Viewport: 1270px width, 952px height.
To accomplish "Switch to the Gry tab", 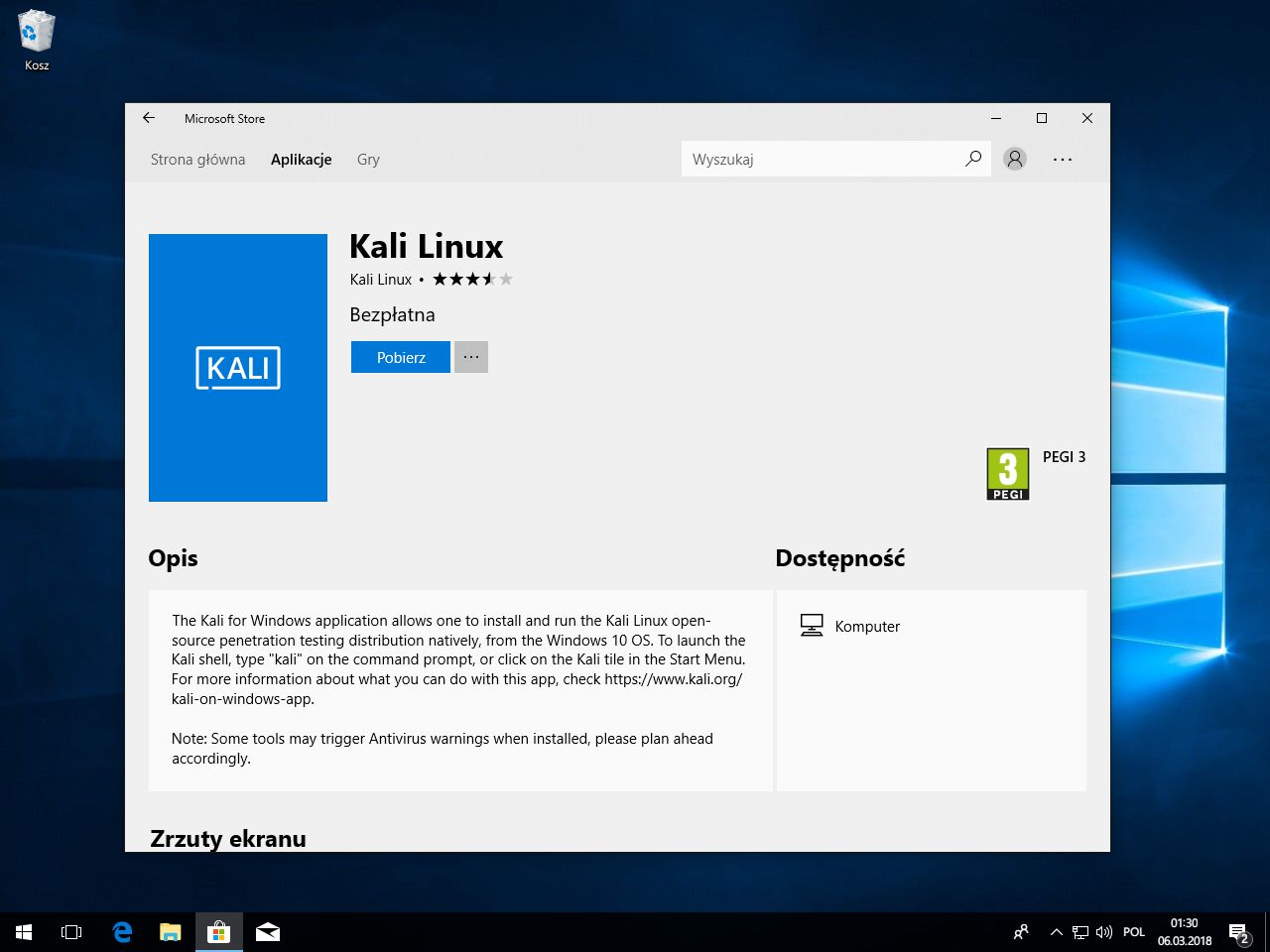I will pyautogui.click(x=367, y=159).
